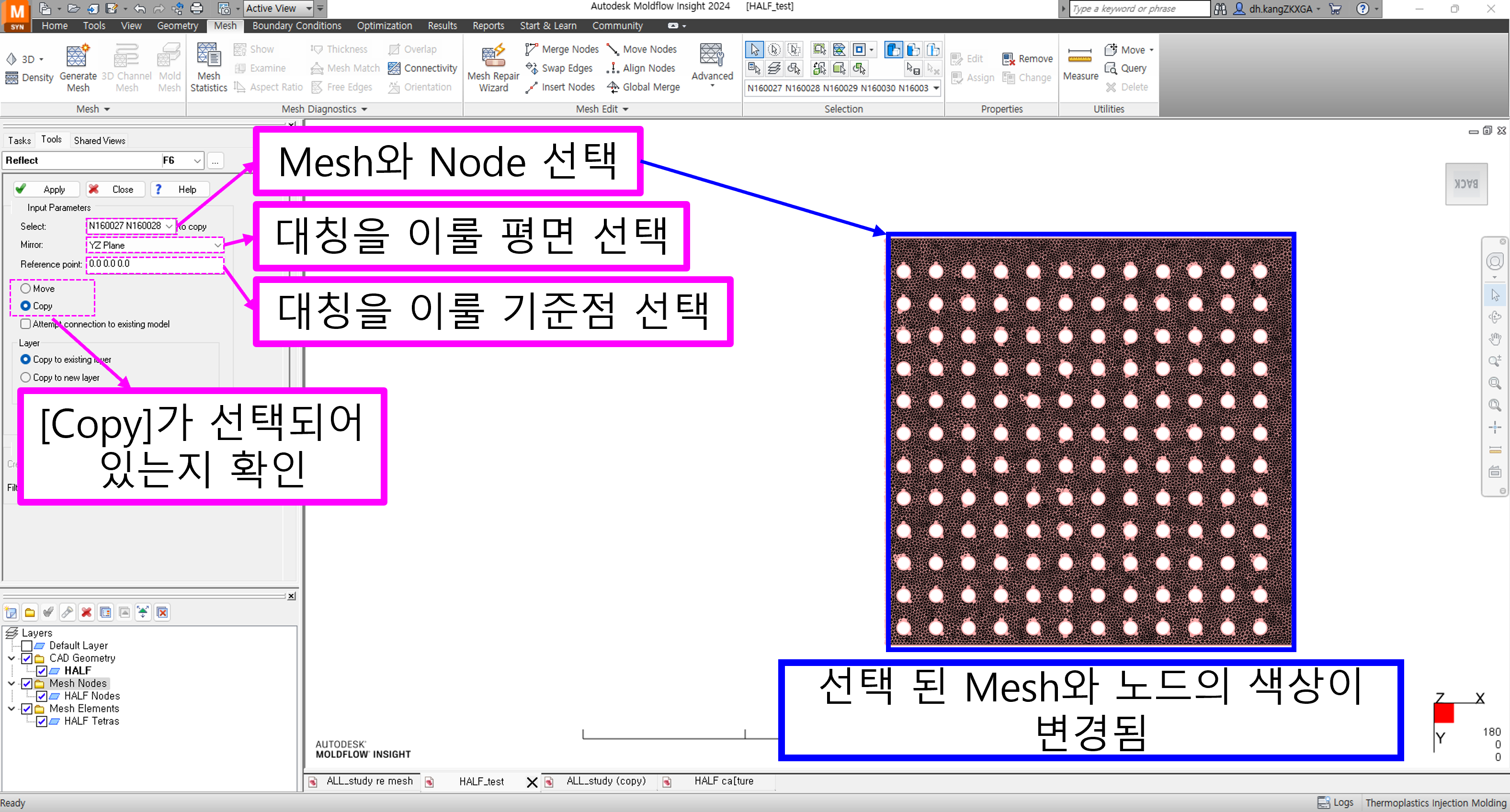Viewport: 1510px width, 812px height.
Task: Select the HALF layer in tree
Action: point(78,671)
